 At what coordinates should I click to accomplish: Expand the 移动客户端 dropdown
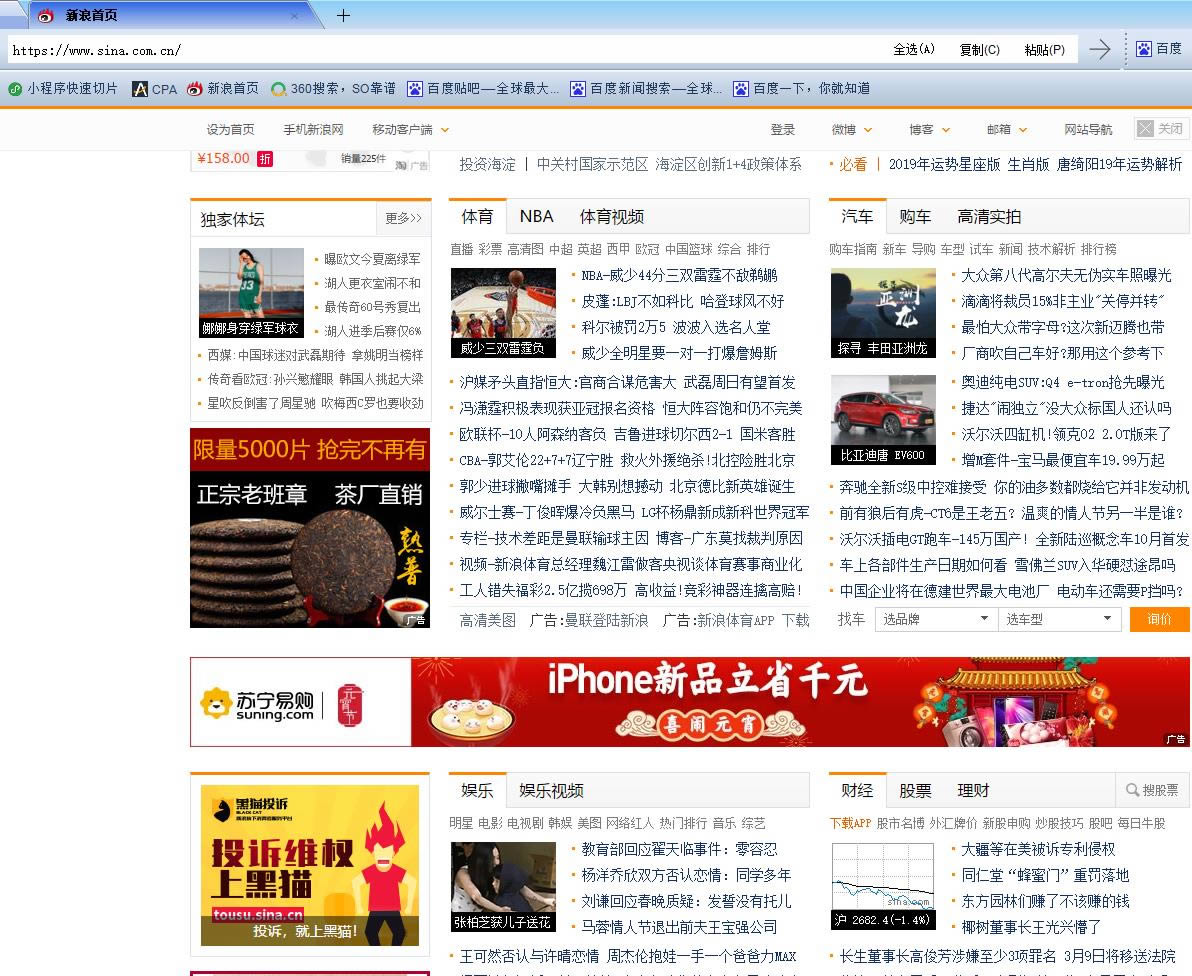coord(445,130)
